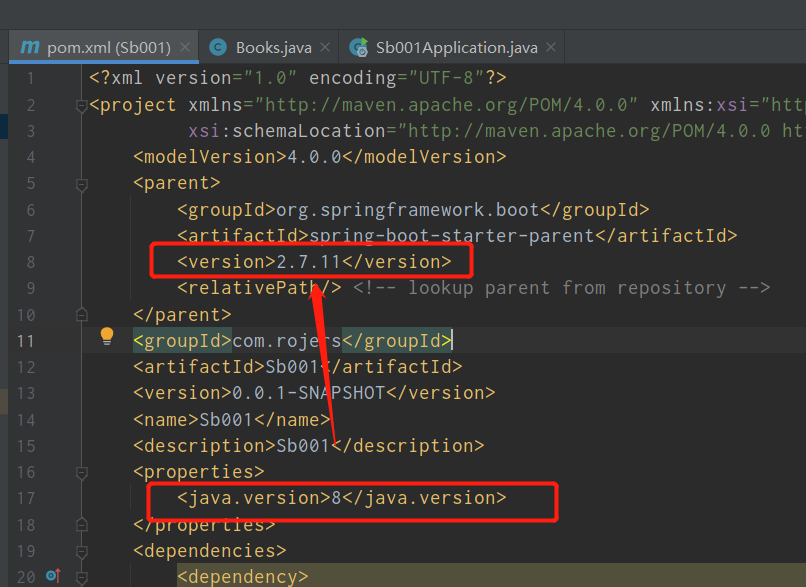
Task: Click line number 11 in the gutter
Action: point(25,341)
